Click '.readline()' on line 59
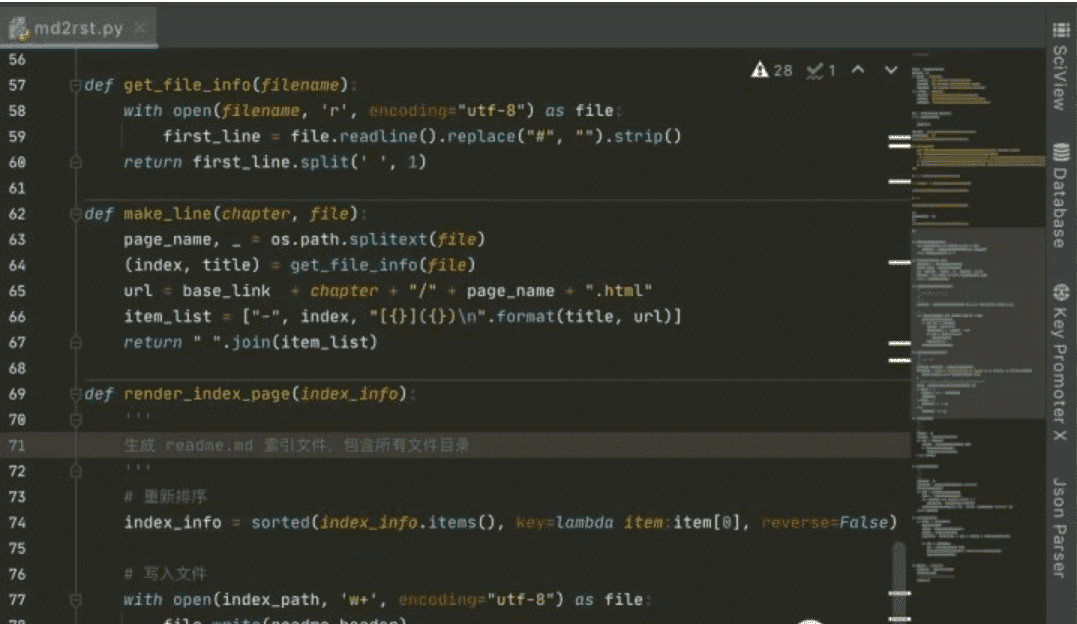This screenshot has height=624, width=1077. coord(383,137)
